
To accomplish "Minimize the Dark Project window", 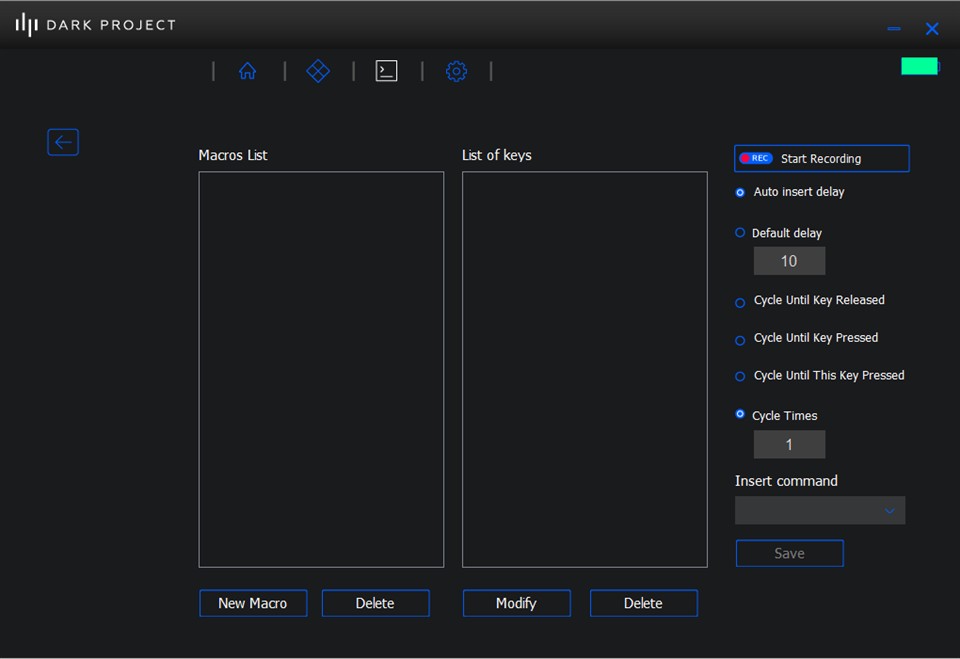I will click(x=894, y=29).
